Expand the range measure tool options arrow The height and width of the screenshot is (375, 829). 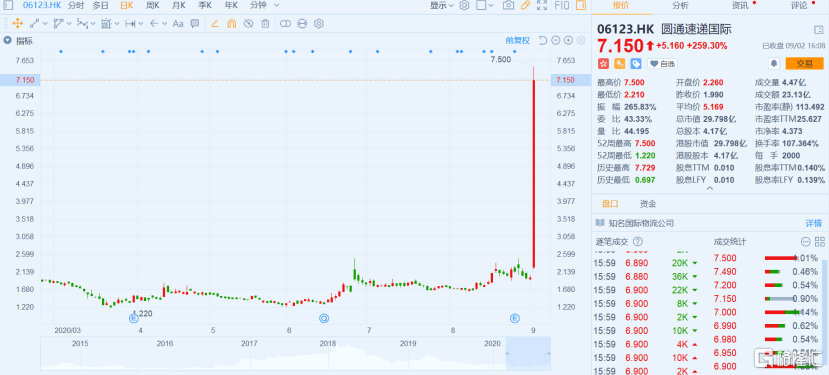coord(141,23)
